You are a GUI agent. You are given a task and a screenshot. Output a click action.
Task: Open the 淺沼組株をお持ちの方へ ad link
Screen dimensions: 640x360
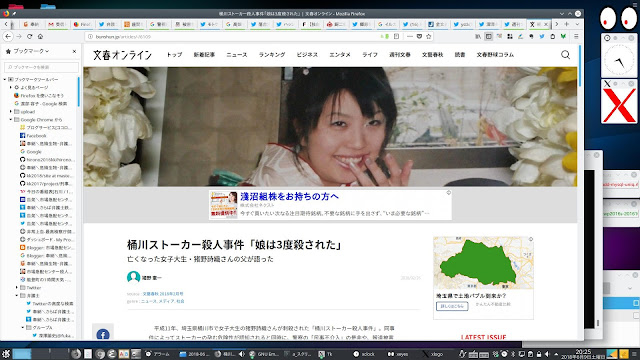(x=289, y=196)
